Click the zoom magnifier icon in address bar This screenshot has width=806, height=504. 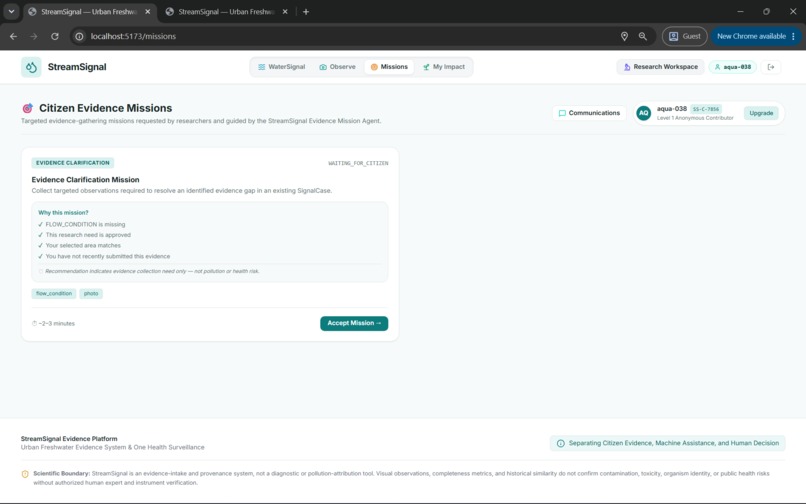(643, 37)
